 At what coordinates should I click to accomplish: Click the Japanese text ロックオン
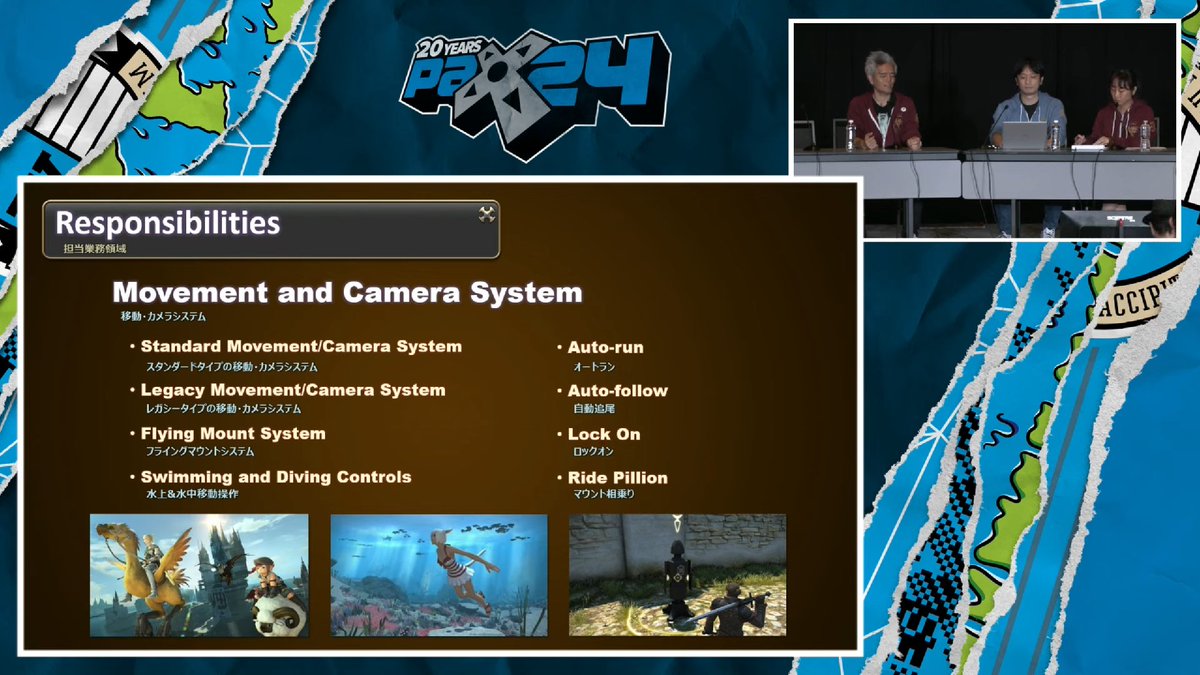point(593,453)
